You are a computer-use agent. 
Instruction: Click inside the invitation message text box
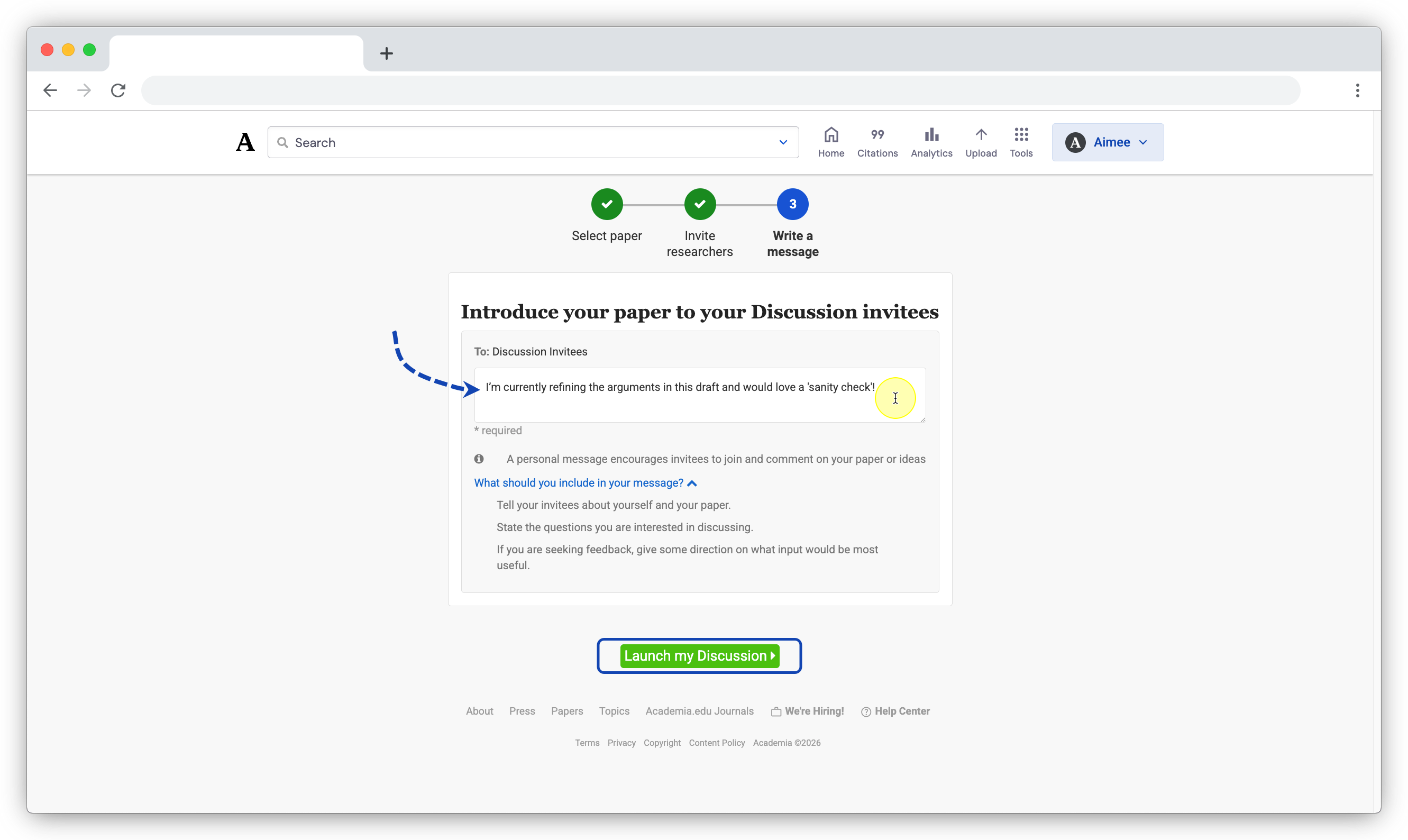coord(699,395)
